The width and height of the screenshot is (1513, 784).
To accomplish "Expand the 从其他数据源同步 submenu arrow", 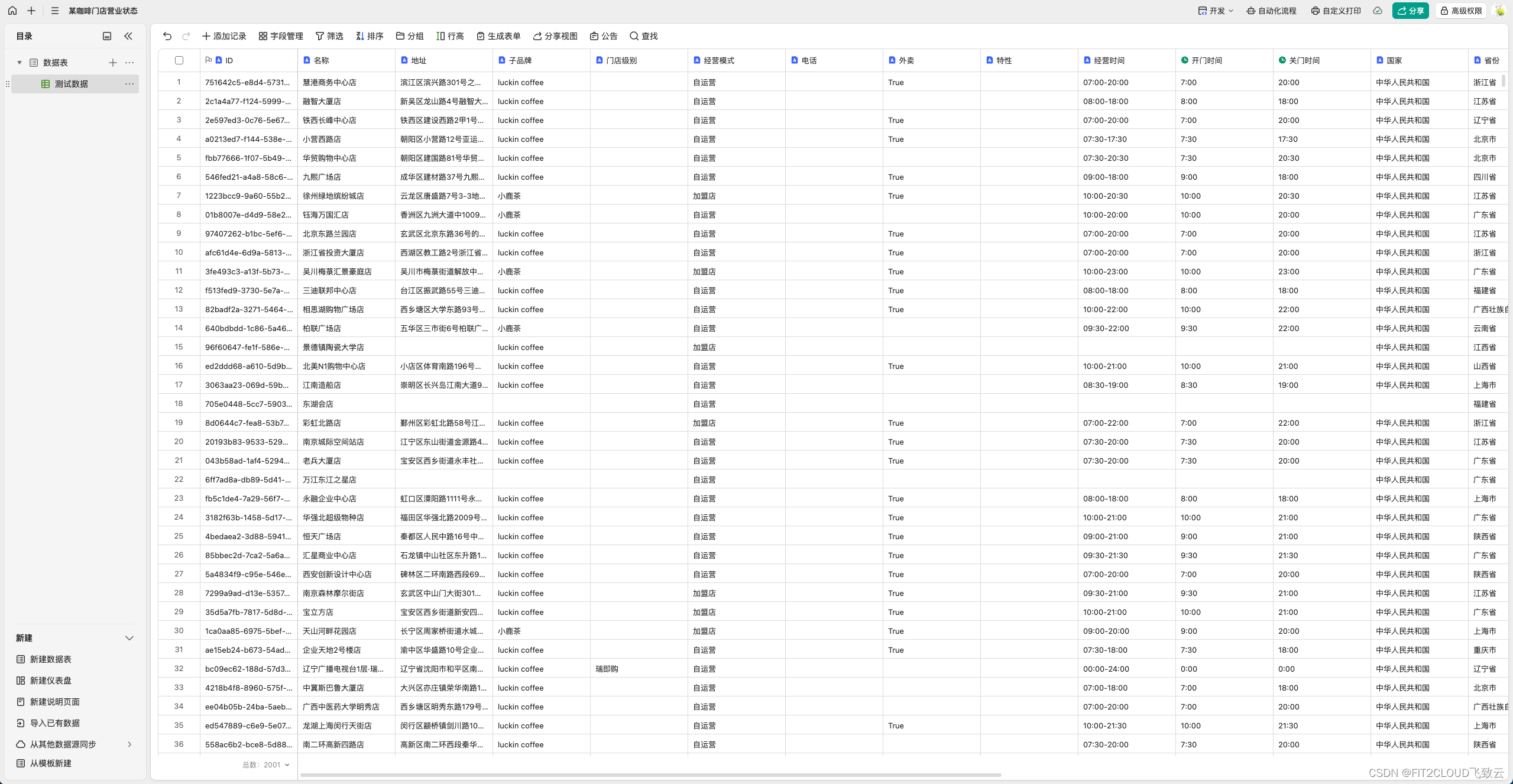I will [x=129, y=744].
